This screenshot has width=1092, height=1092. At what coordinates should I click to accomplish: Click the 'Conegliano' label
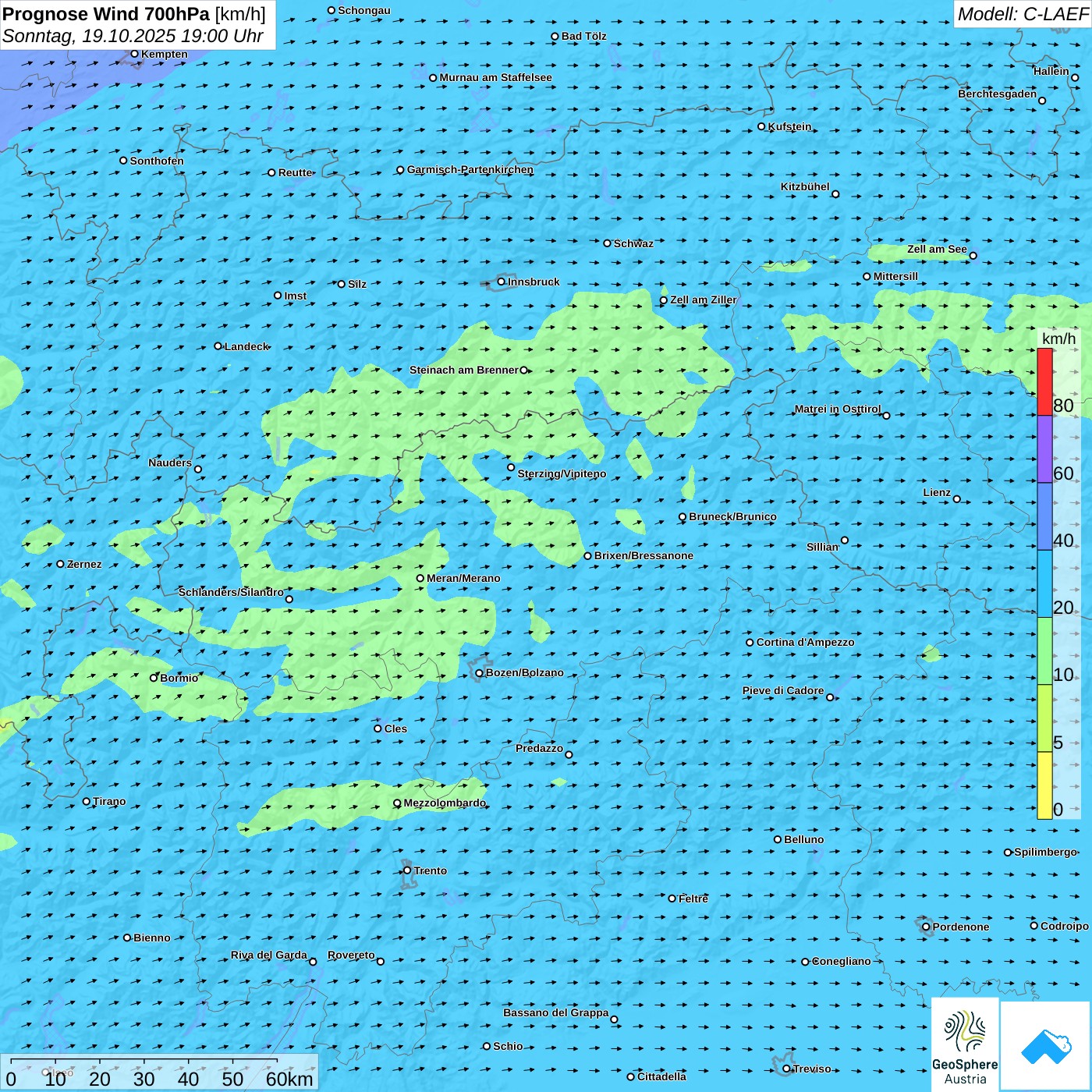842,961
